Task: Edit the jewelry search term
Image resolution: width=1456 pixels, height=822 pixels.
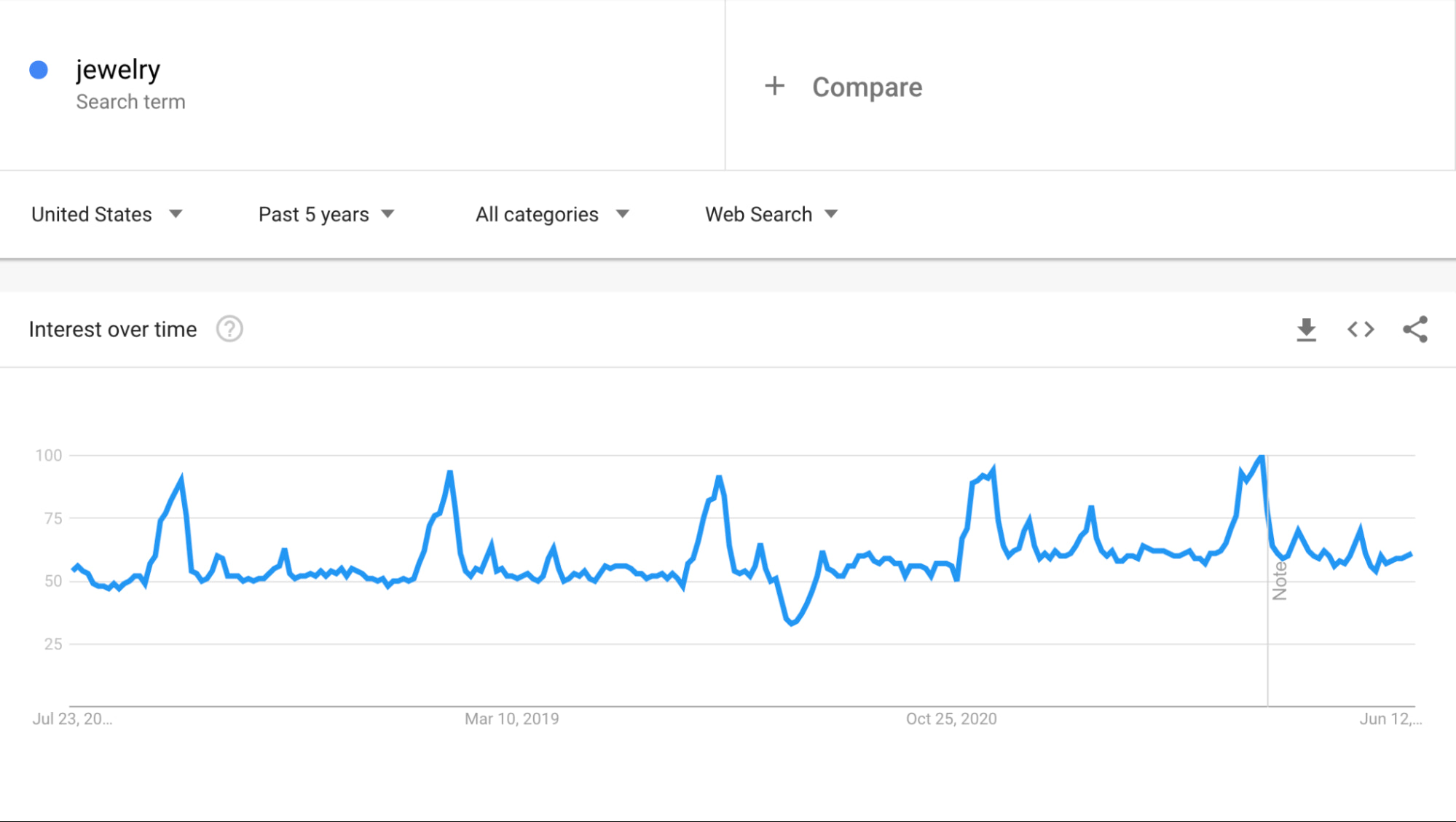Action: 118,70
